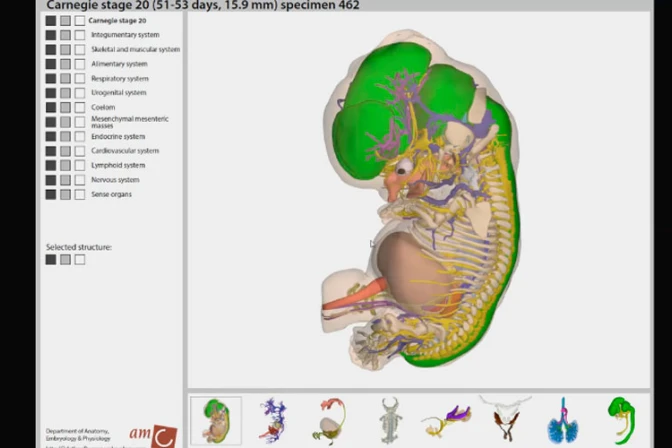Click dark opaque box for Integumentary system

pyautogui.click(x=51, y=35)
